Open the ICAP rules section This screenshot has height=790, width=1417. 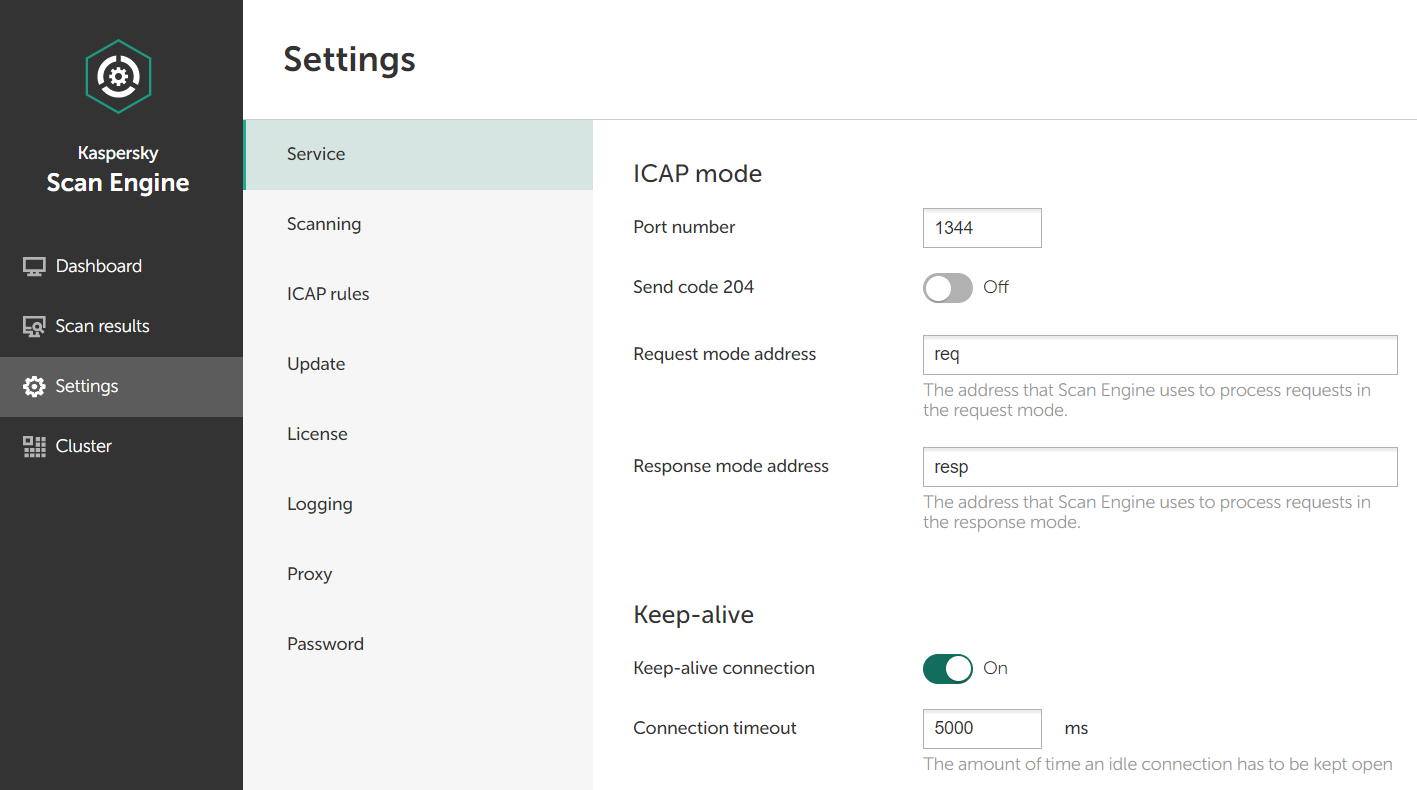click(x=328, y=294)
